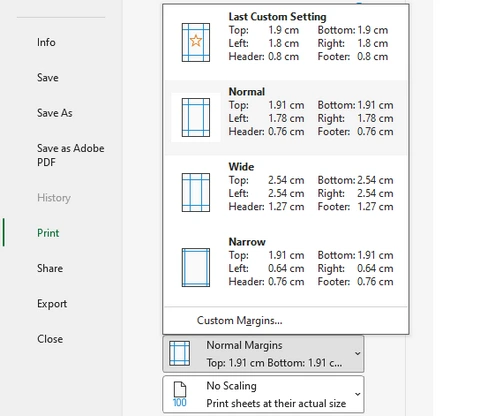480x416 pixels.
Task: Select Save as Adobe PDF
Action: 71,155
